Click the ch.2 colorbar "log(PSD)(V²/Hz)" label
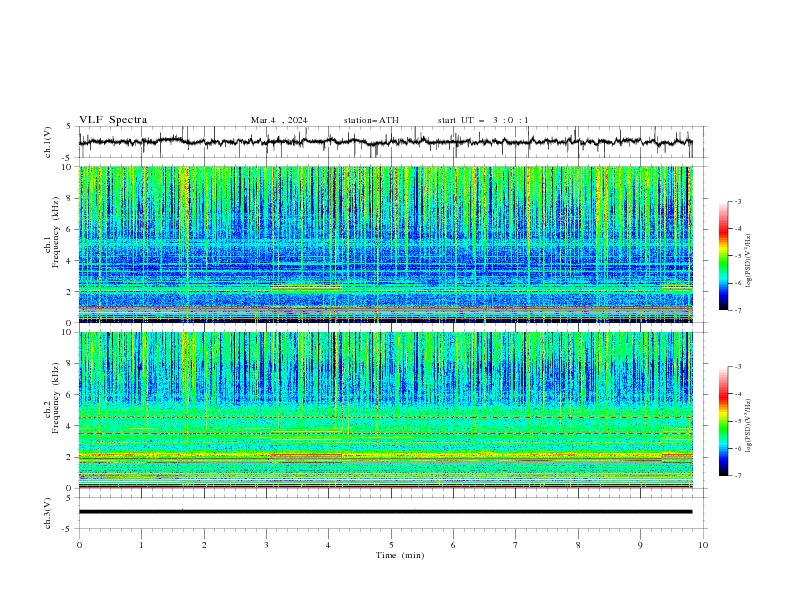 point(749,426)
